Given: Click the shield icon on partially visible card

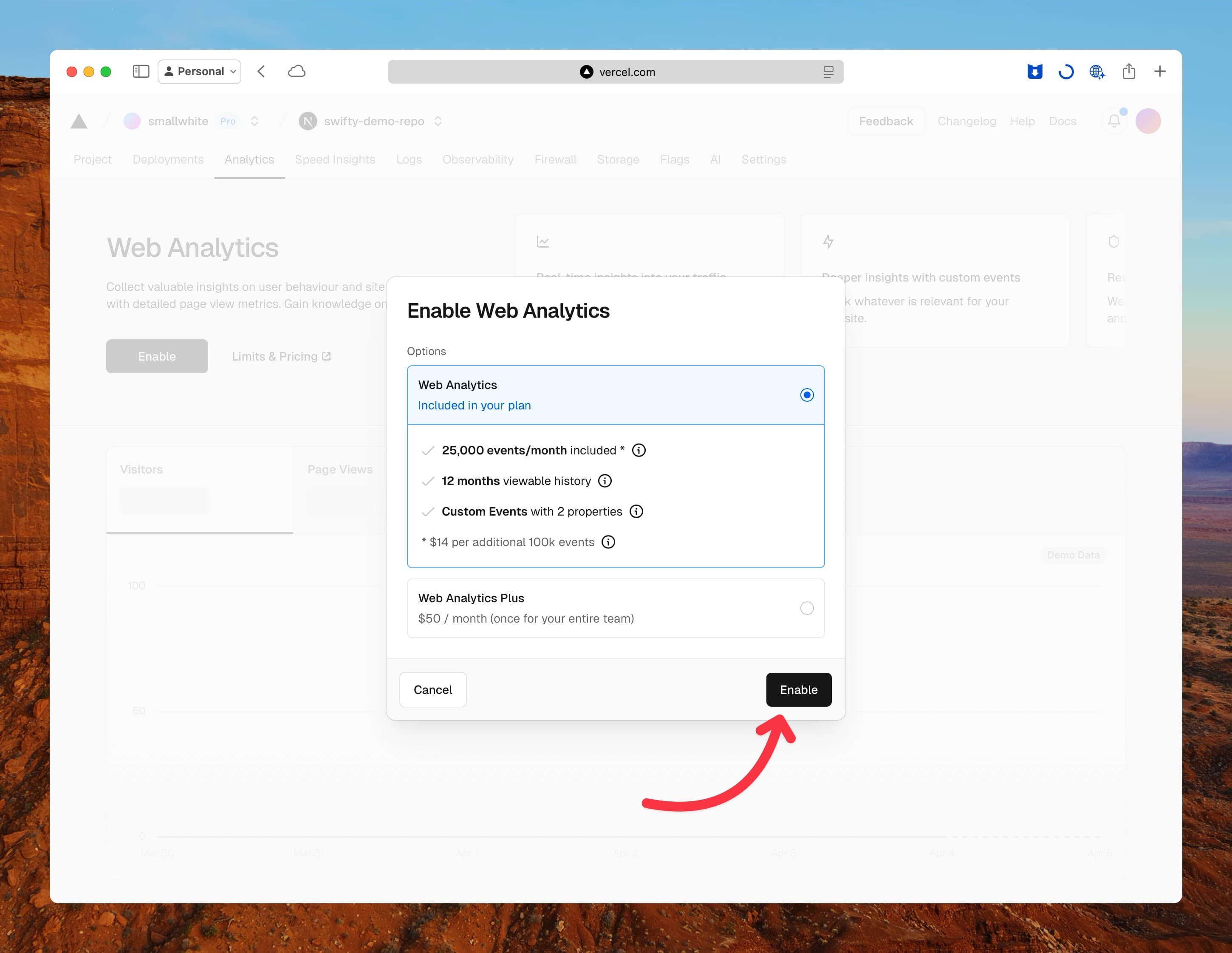Looking at the screenshot, I should tap(1113, 242).
